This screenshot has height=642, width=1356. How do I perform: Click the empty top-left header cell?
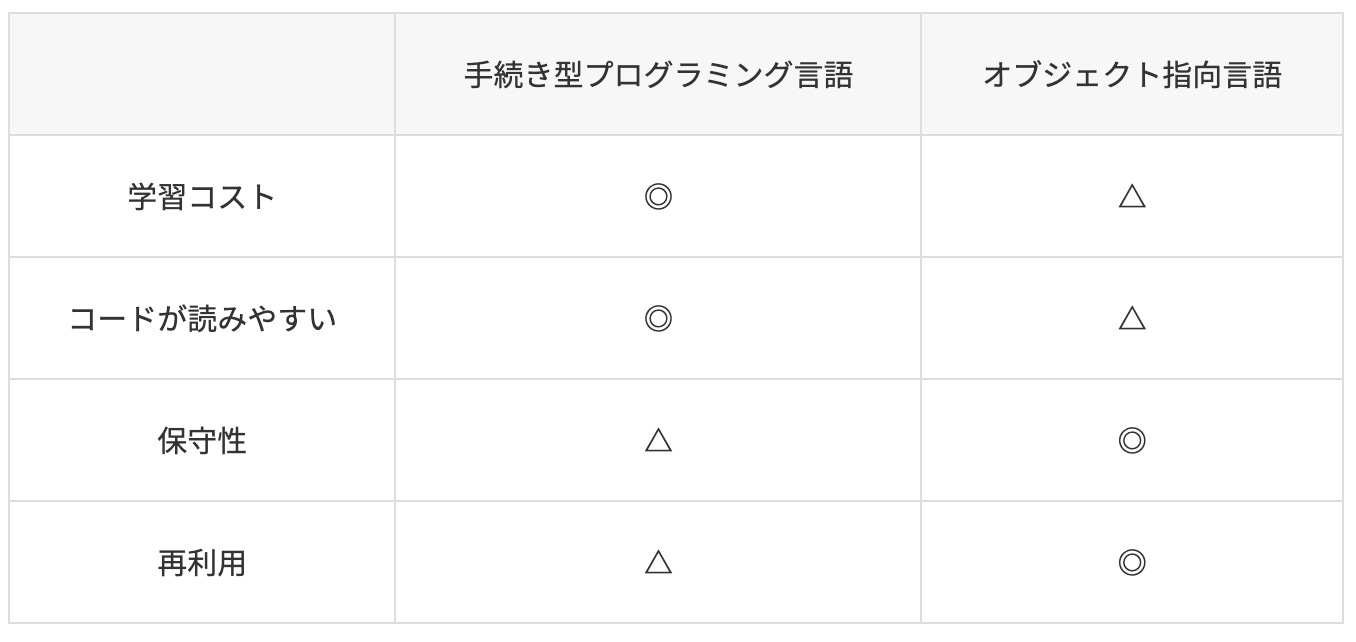coord(202,74)
